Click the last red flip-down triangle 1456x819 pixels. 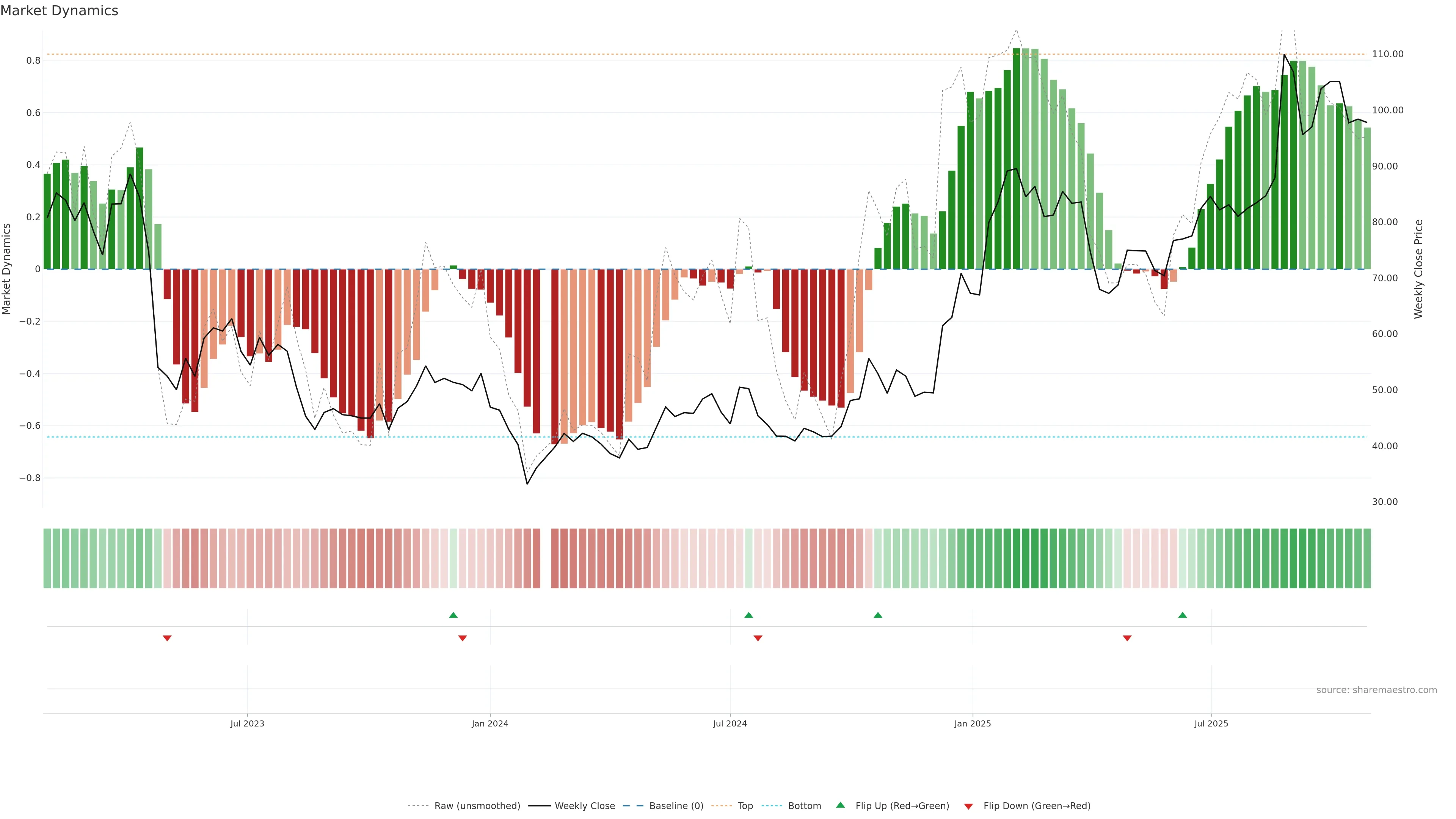[x=1127, y=638]
